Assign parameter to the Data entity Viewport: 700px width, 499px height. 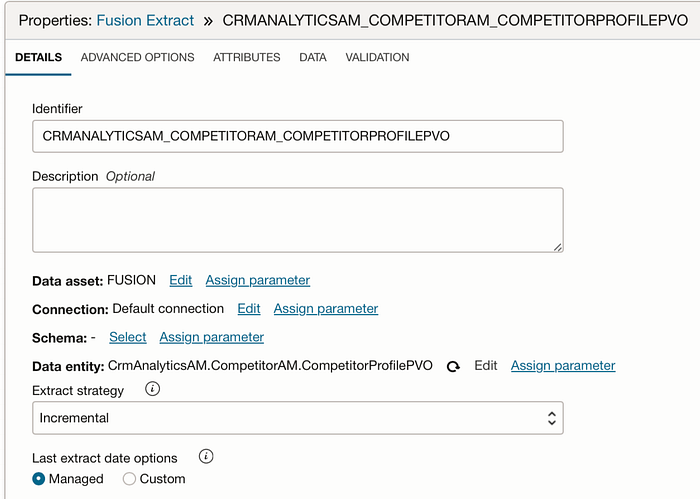563,366
